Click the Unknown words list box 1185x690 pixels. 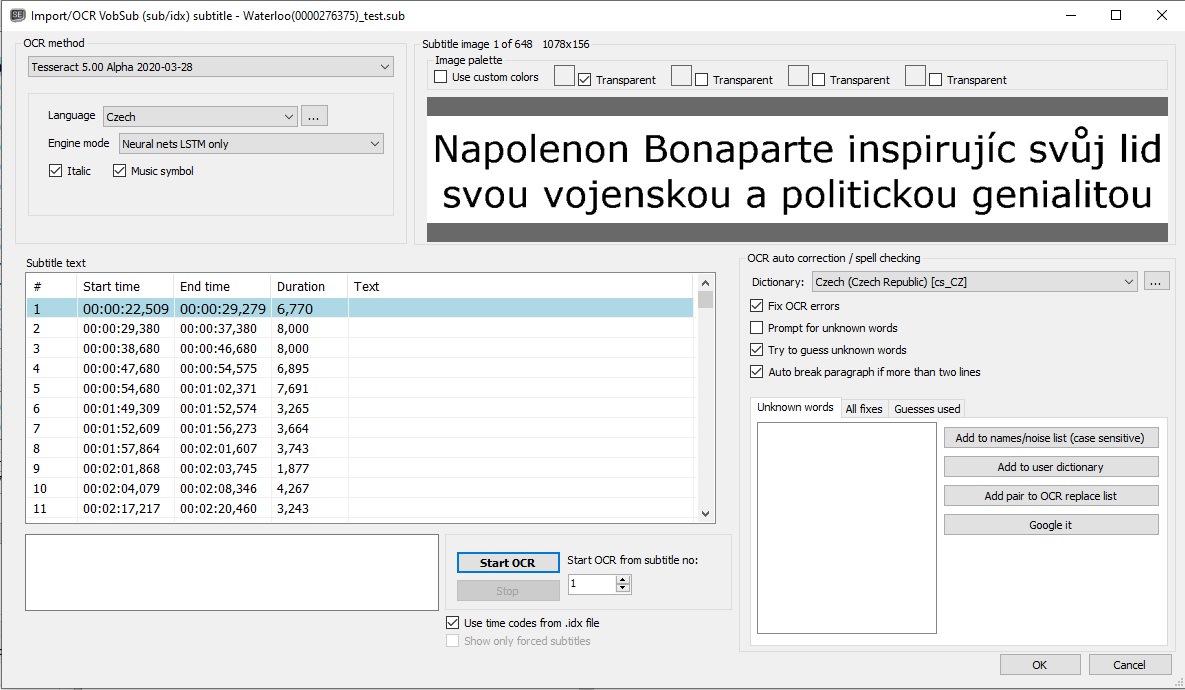[846, 528]
